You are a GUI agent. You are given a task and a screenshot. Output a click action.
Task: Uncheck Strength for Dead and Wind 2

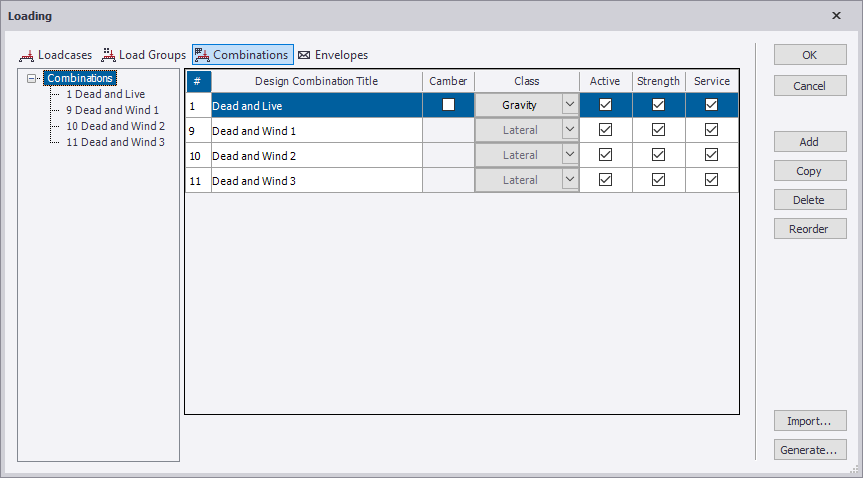(x=658, y=155)
